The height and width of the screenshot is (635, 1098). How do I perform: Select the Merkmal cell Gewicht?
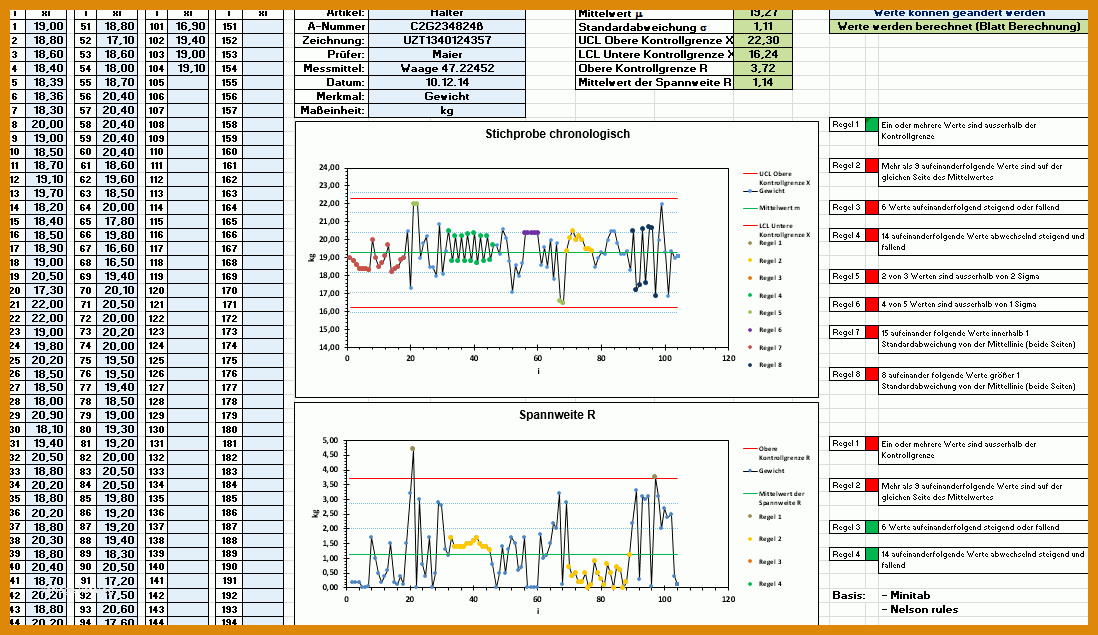tap(447, 97)
